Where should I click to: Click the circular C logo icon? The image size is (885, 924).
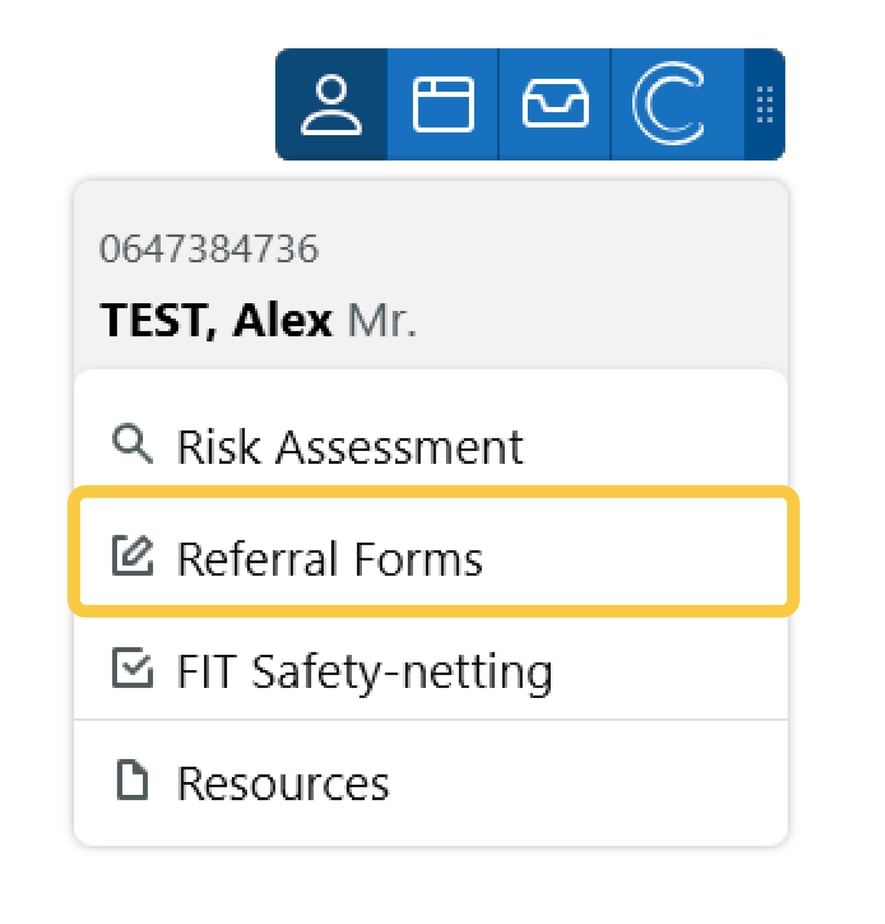[667, 104]
